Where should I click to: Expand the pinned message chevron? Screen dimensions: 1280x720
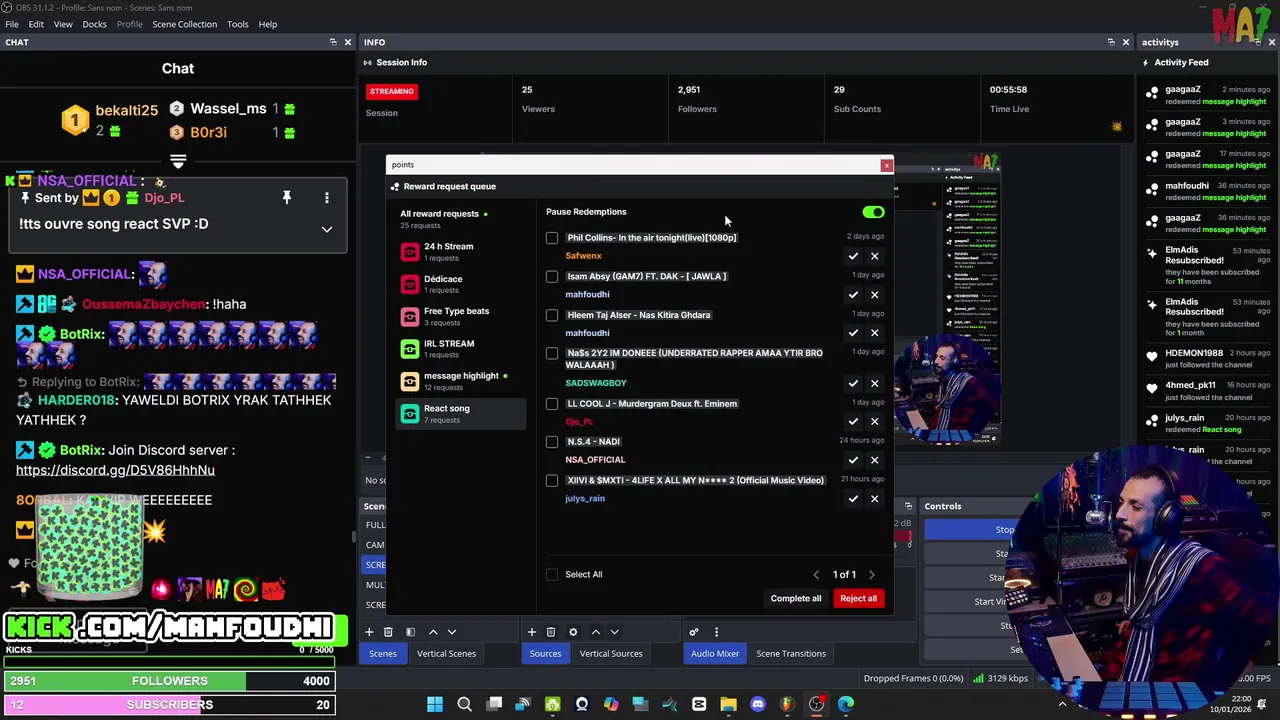[x=326, y=229]
